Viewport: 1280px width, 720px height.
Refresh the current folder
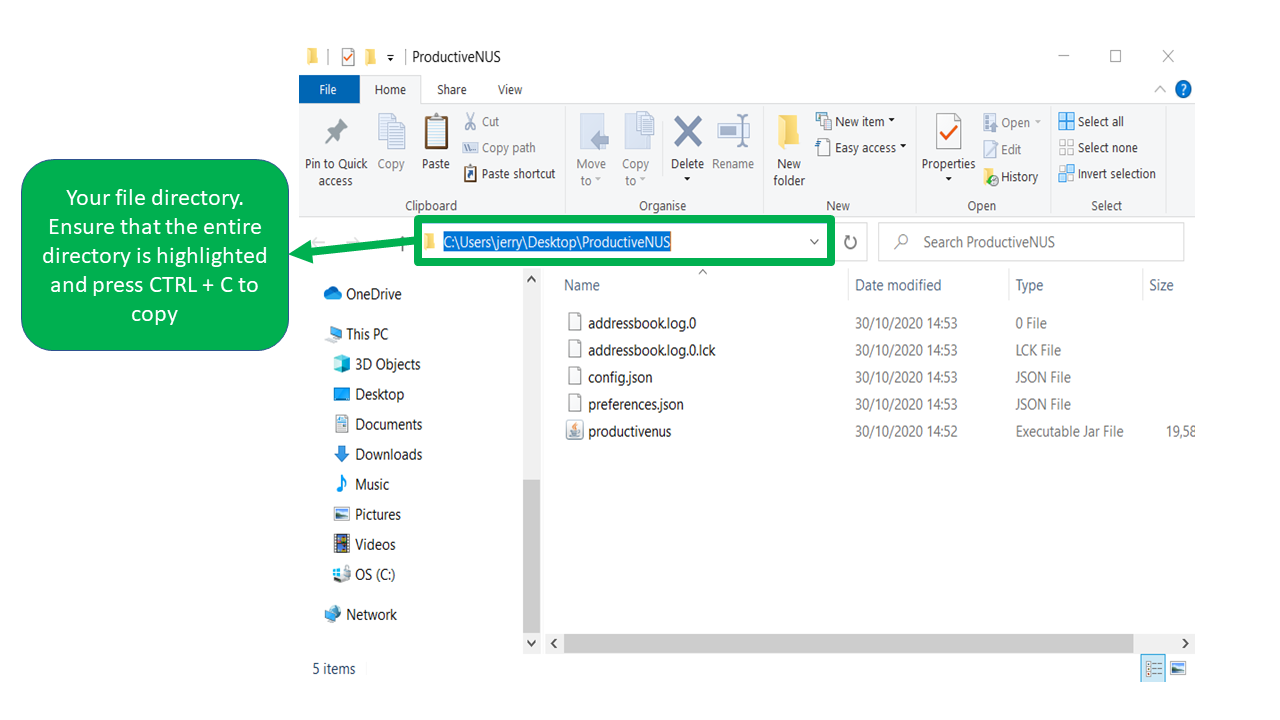[850, 242]
